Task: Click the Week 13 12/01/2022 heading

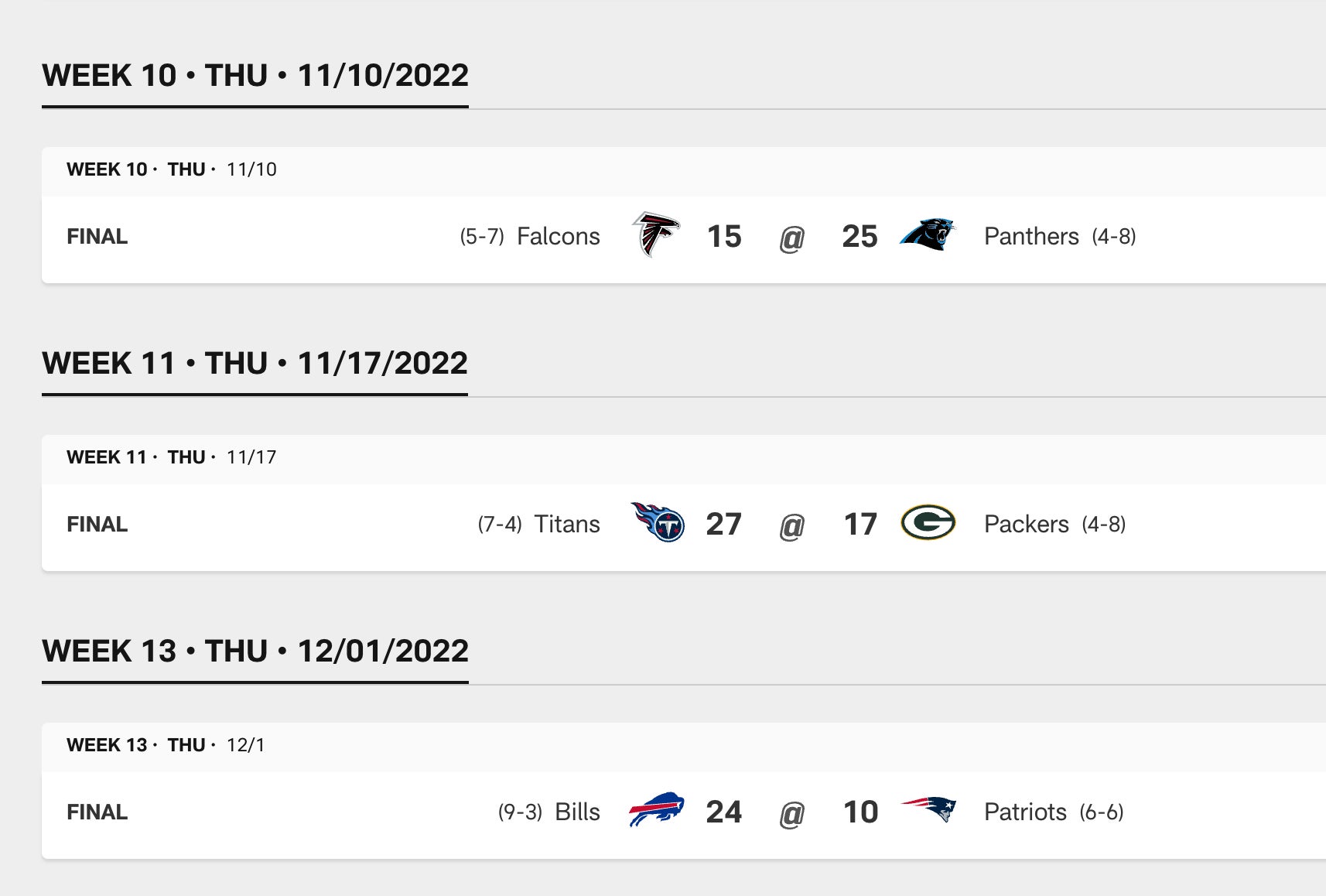Action: (x=255, y=651)
